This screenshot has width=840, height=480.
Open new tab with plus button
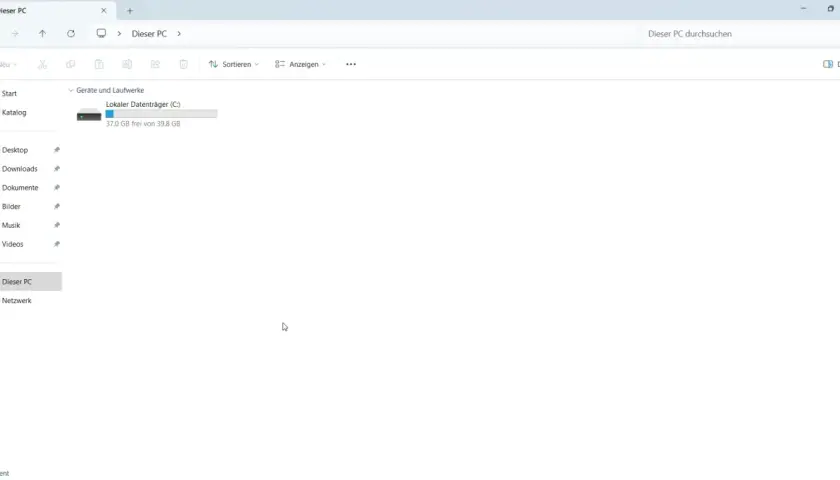[x=130, y=11]
